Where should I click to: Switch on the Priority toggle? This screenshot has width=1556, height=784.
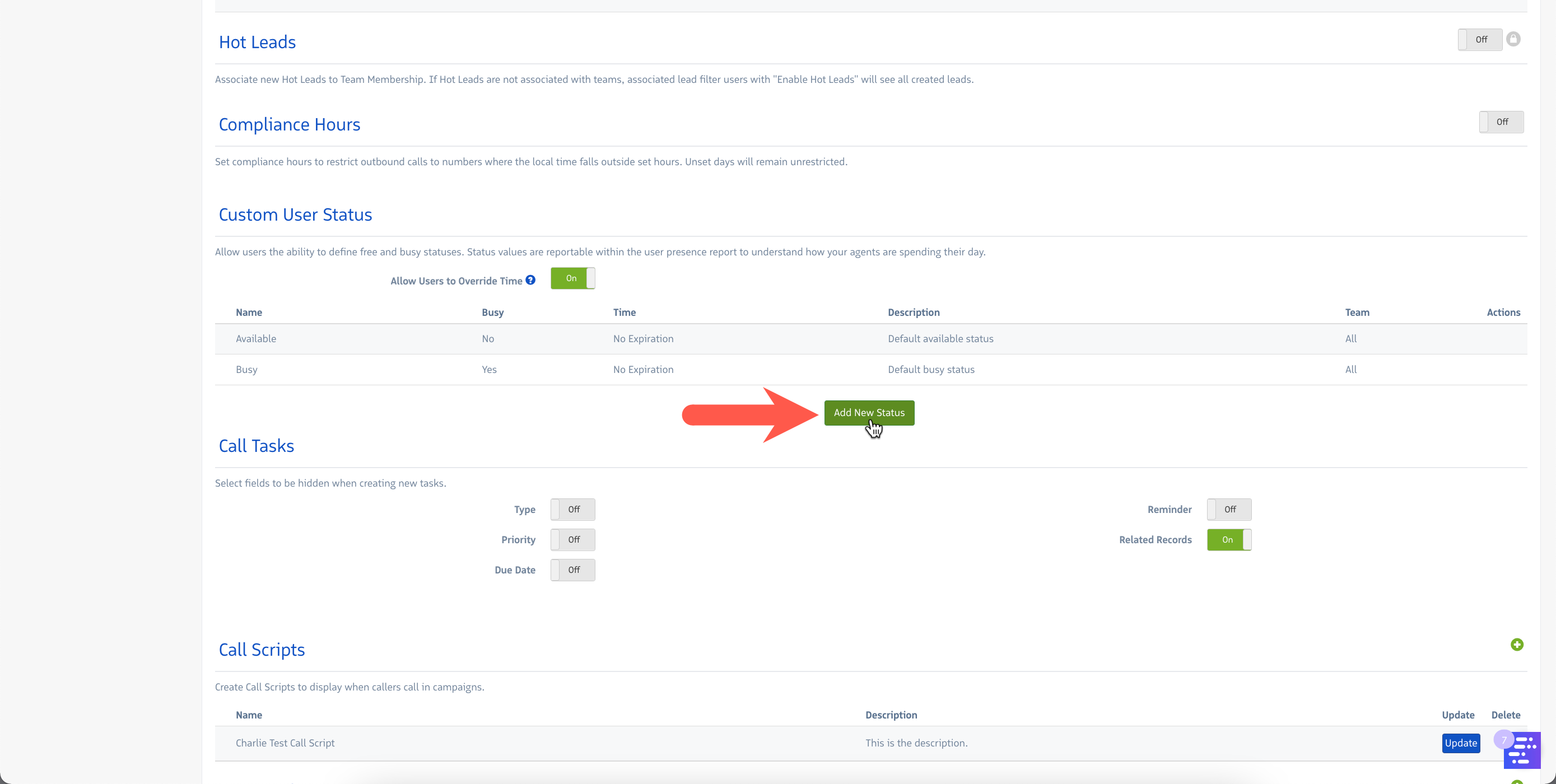pos(572,540)
